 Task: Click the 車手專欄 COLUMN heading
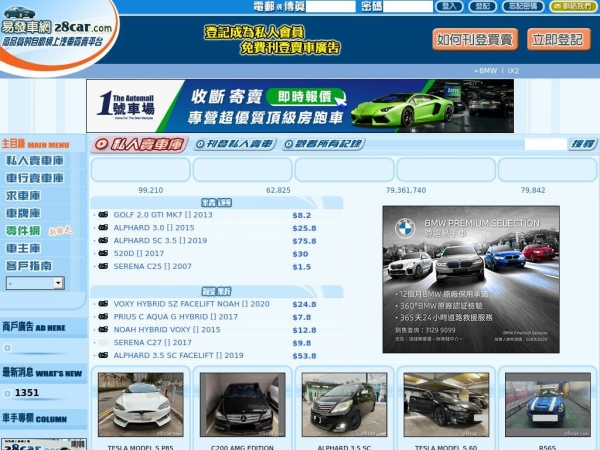tap(35, 418)
